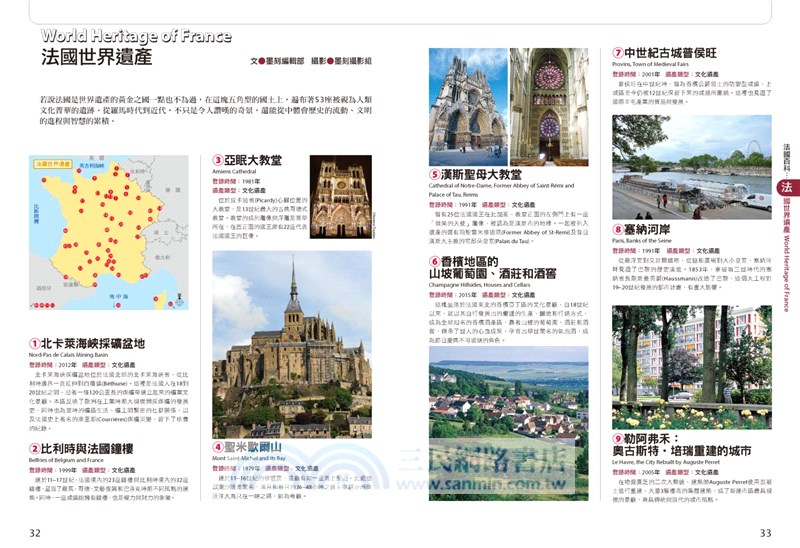The height and width of the screenshot is (548, 800).
Task: Open the Amiens Cathedral night photo
Action: coord(340,196)
